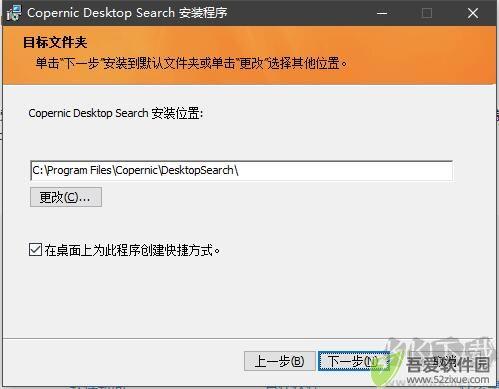Go back with the 上一步(B) button
The width and height of the screenshot is (499, 389).
(279, 361)
